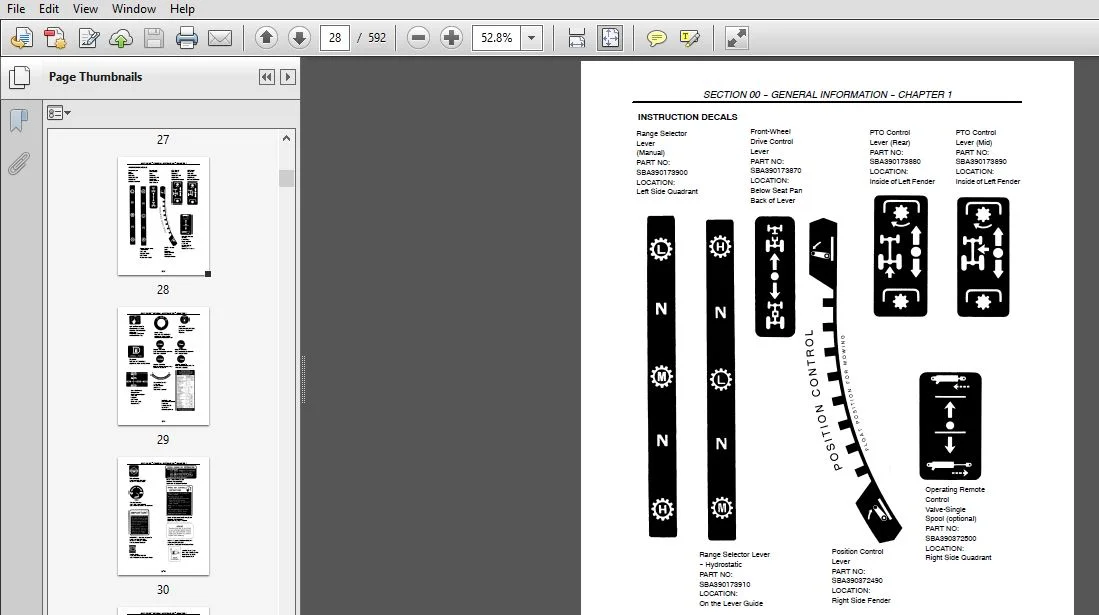The width and height of the screenshot is (1099, 615).
Task: Open the zoom level dropdown arrow
Action: click(x=532, y=38)
